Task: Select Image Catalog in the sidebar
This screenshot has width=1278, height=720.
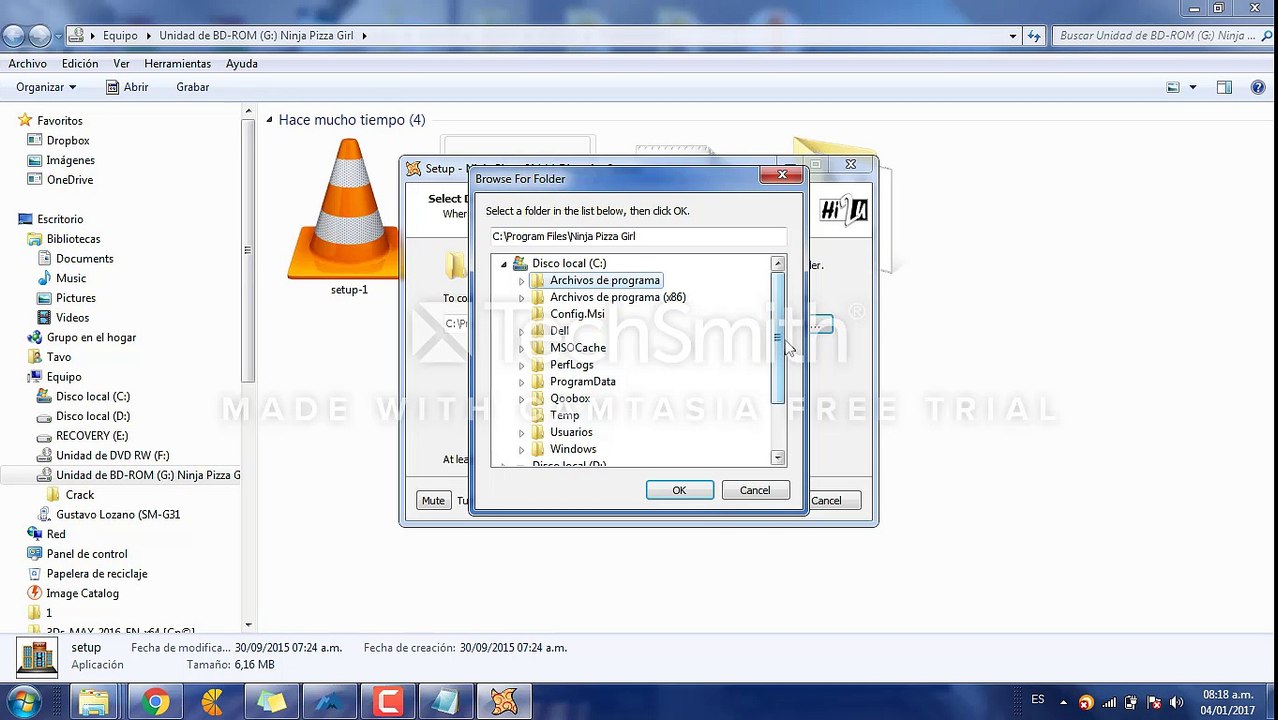Action: [x=82, y=594]
